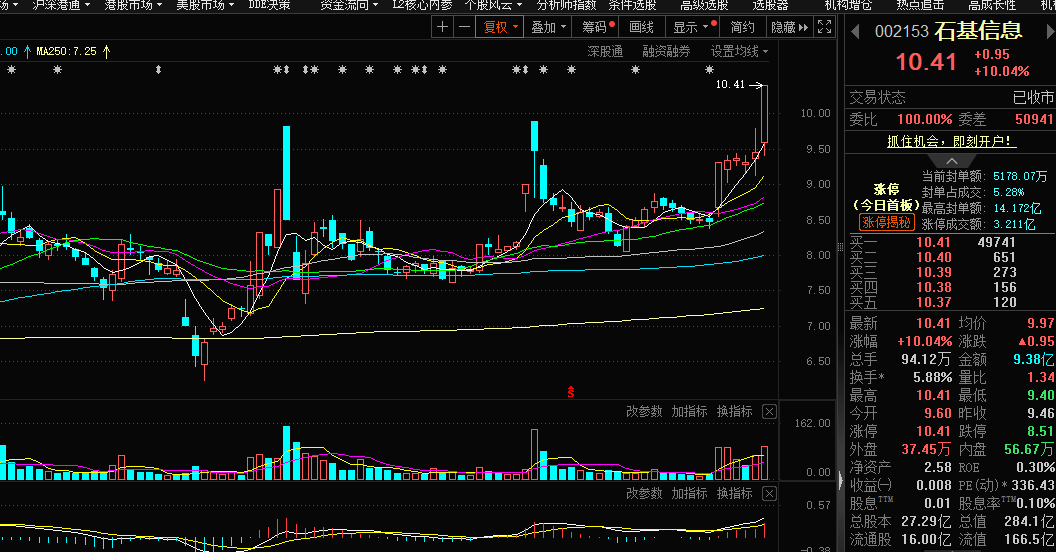Toggle 简约 simplified view mode
The image size is (1056, 552).
tap(743, 28)
